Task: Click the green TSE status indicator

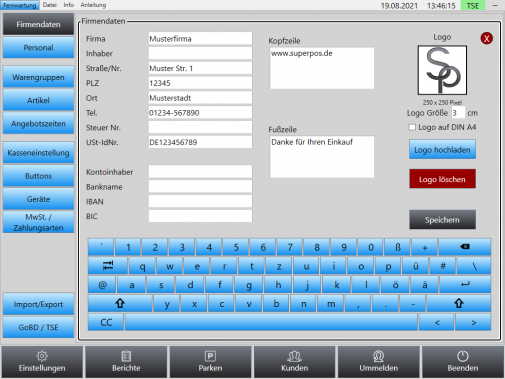Action: pos(473,5)
